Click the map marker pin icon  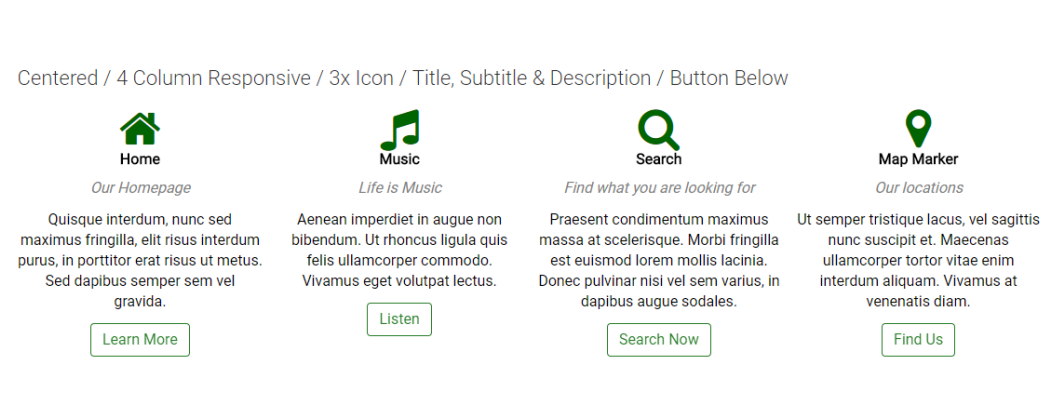[x=918, y=129]
